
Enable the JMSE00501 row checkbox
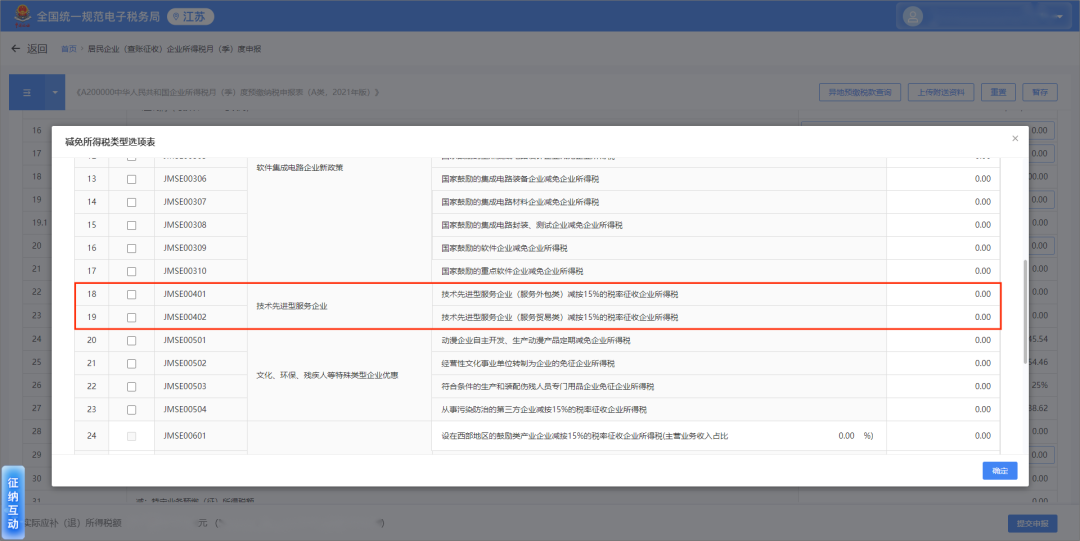[131, 341]
